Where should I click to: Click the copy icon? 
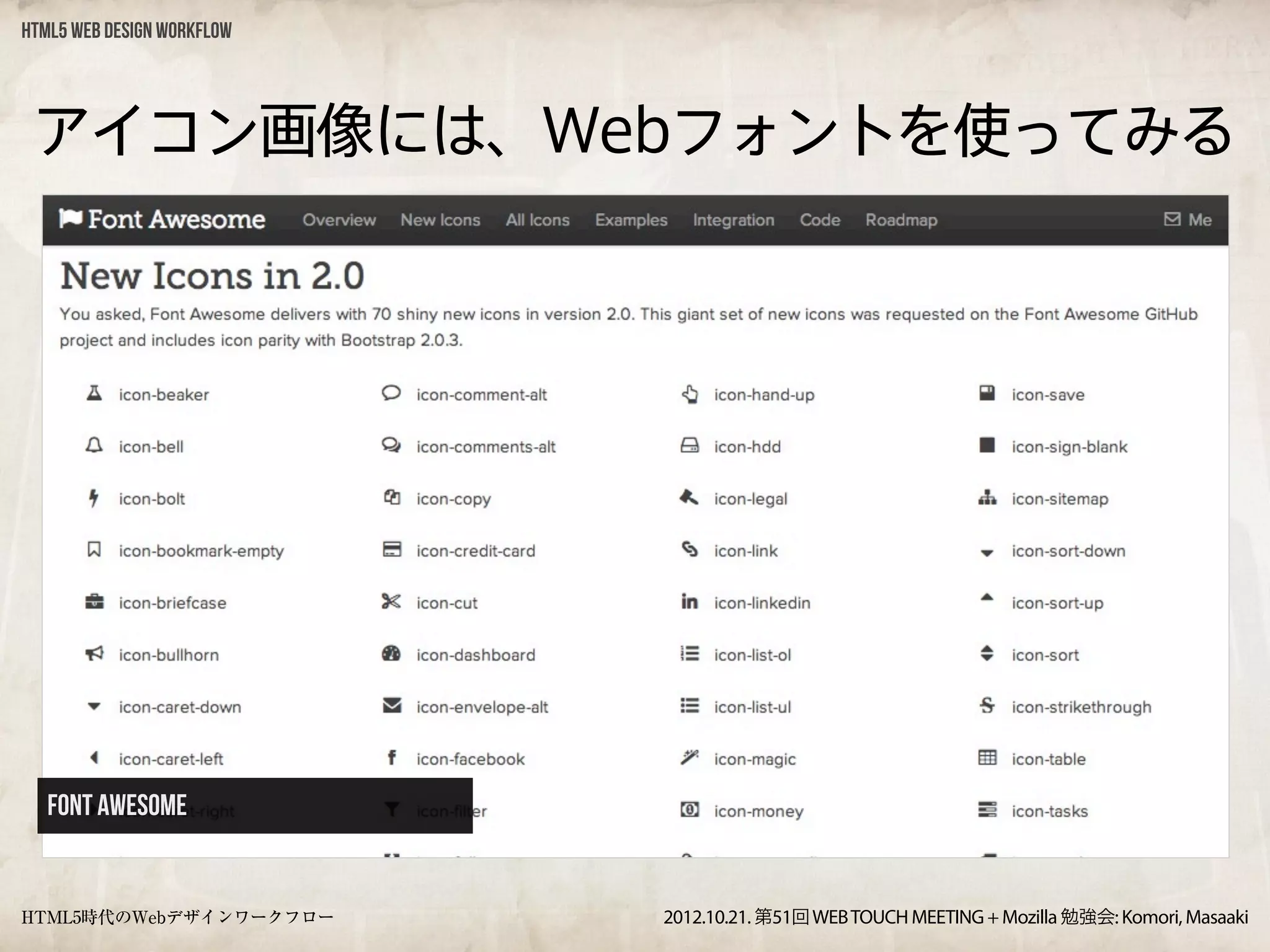click(x=391, y=497)
